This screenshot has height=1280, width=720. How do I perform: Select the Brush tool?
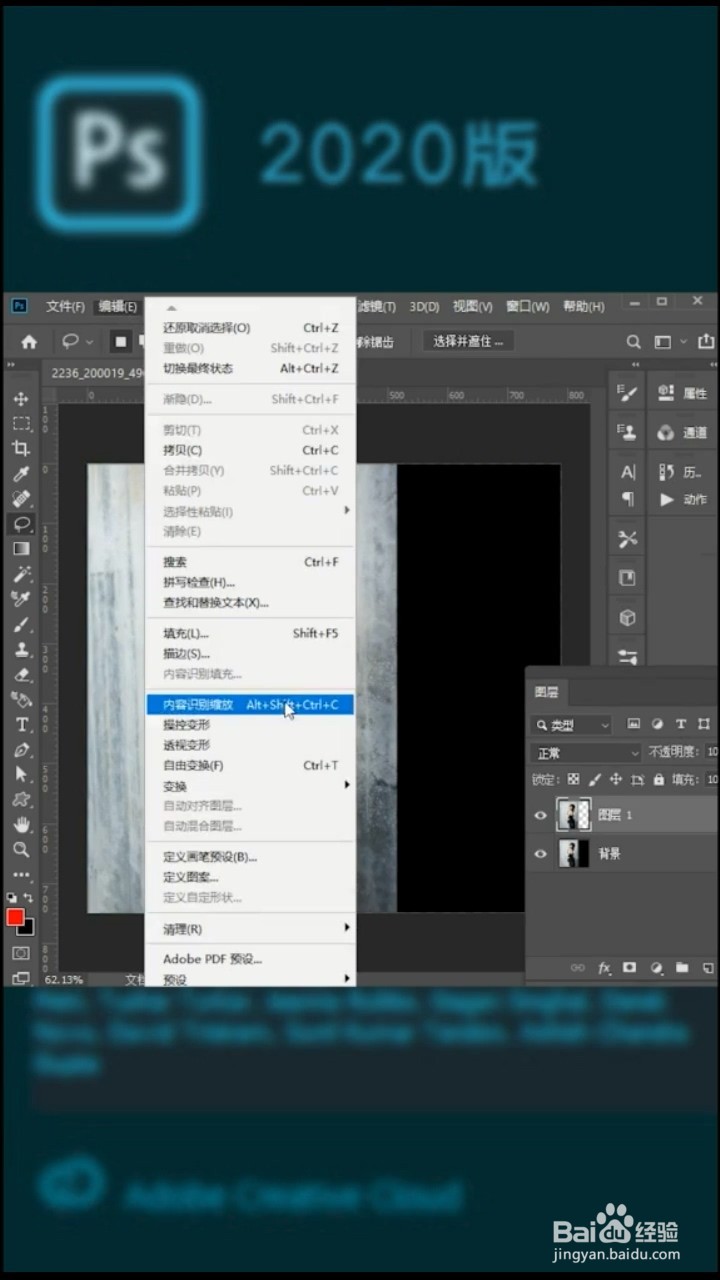[21, 624]
